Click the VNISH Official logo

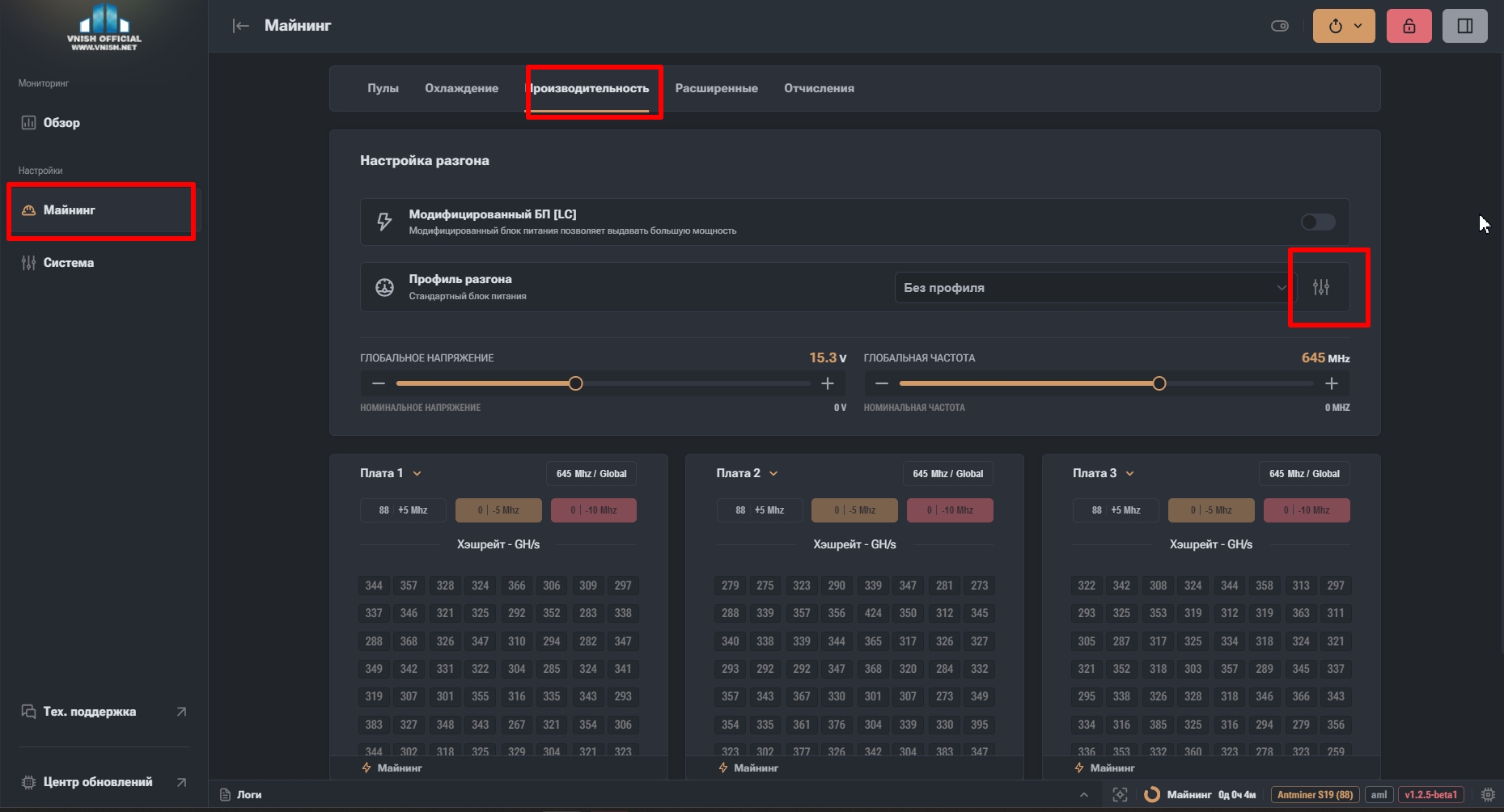(104, 28)
